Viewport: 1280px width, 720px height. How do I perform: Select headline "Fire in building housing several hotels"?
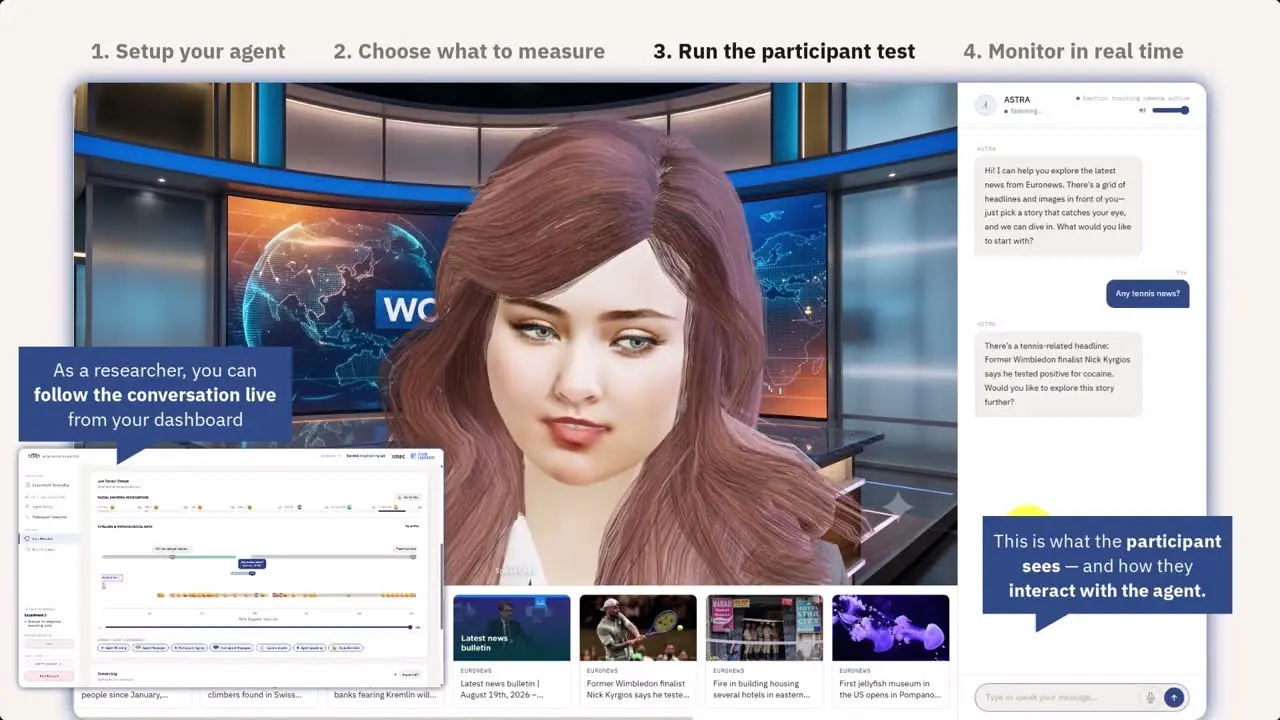pyautogui.click(x=764, y=689)
